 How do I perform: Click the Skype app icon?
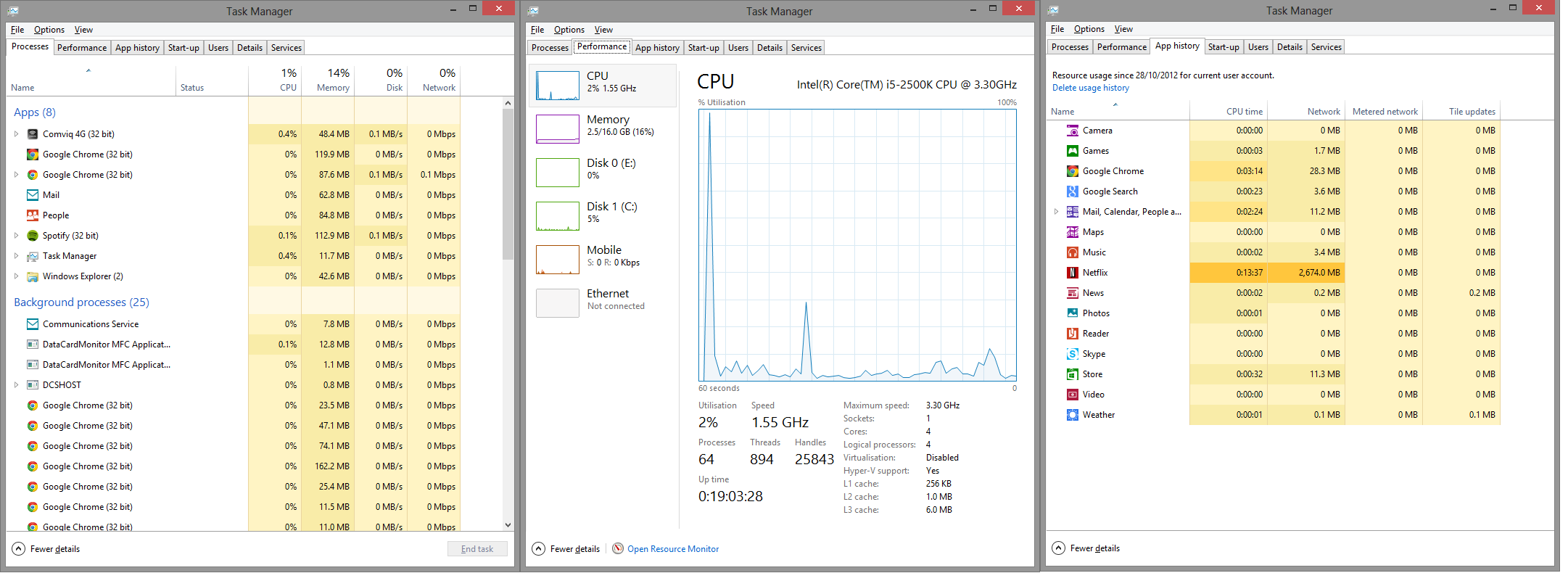tap(1073, 354)
